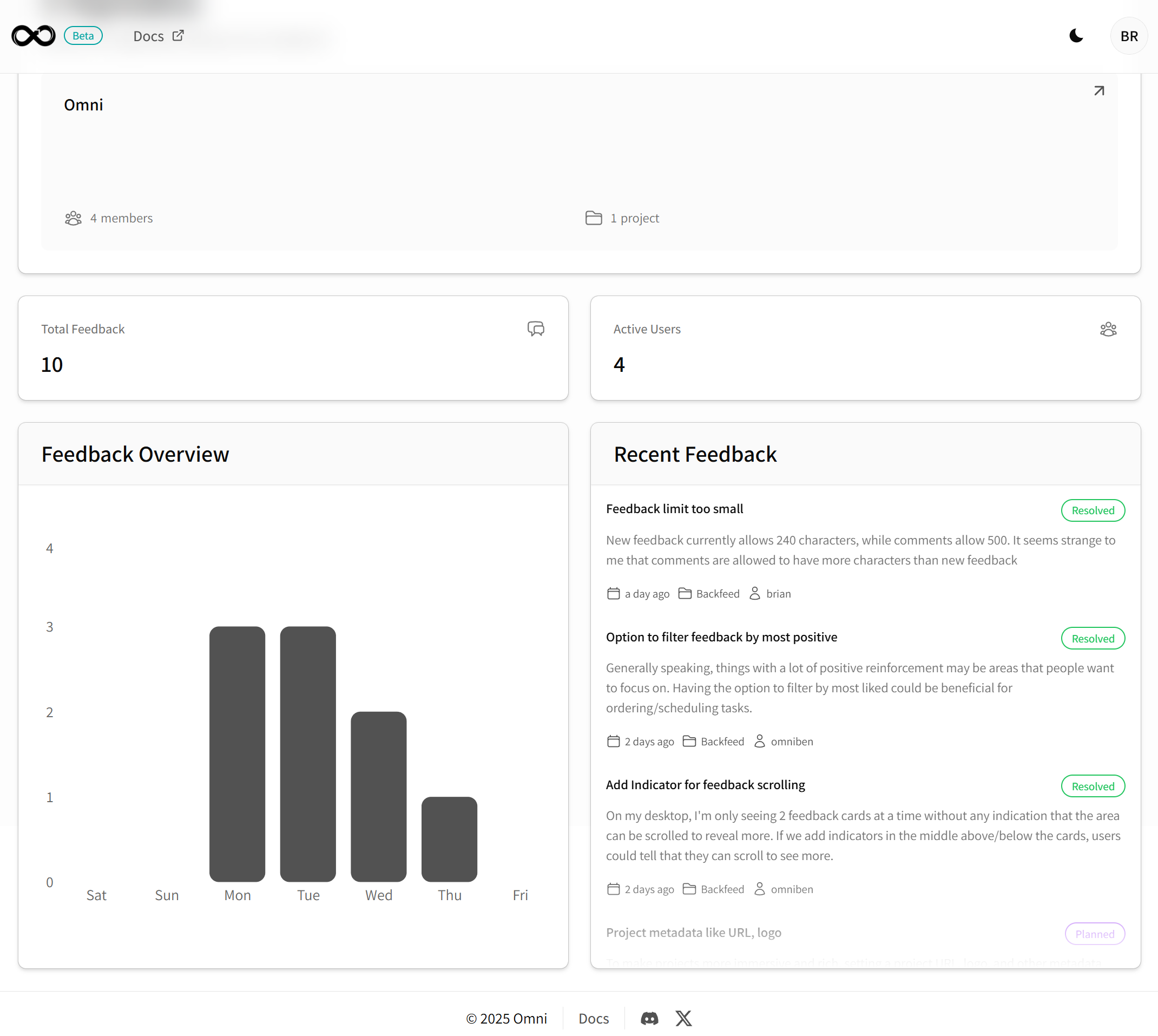
Task: Click the external link icon beside Docs
Action: 178,36
